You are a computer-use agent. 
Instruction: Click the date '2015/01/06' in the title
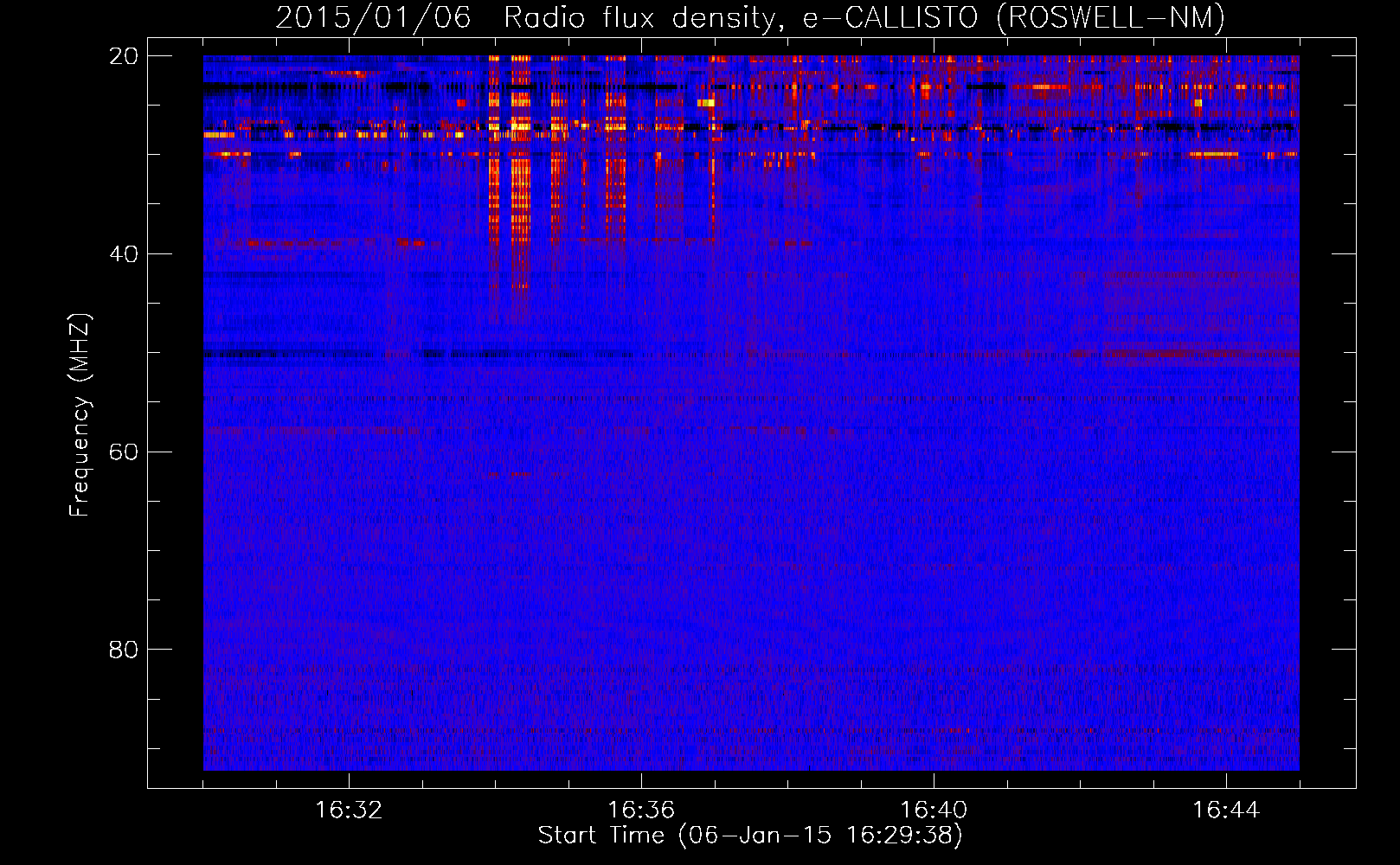373,18
